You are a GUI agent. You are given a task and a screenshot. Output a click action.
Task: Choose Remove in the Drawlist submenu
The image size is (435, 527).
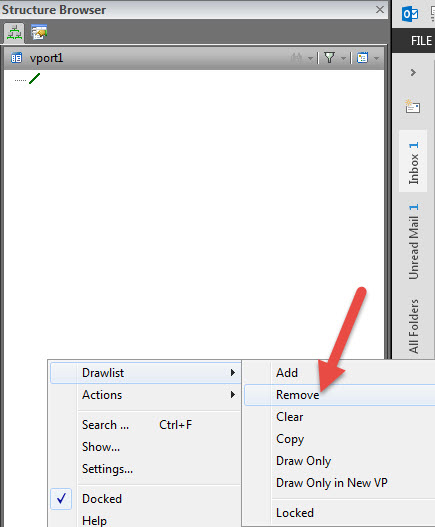pyautogui.click(x=340, y=395)
